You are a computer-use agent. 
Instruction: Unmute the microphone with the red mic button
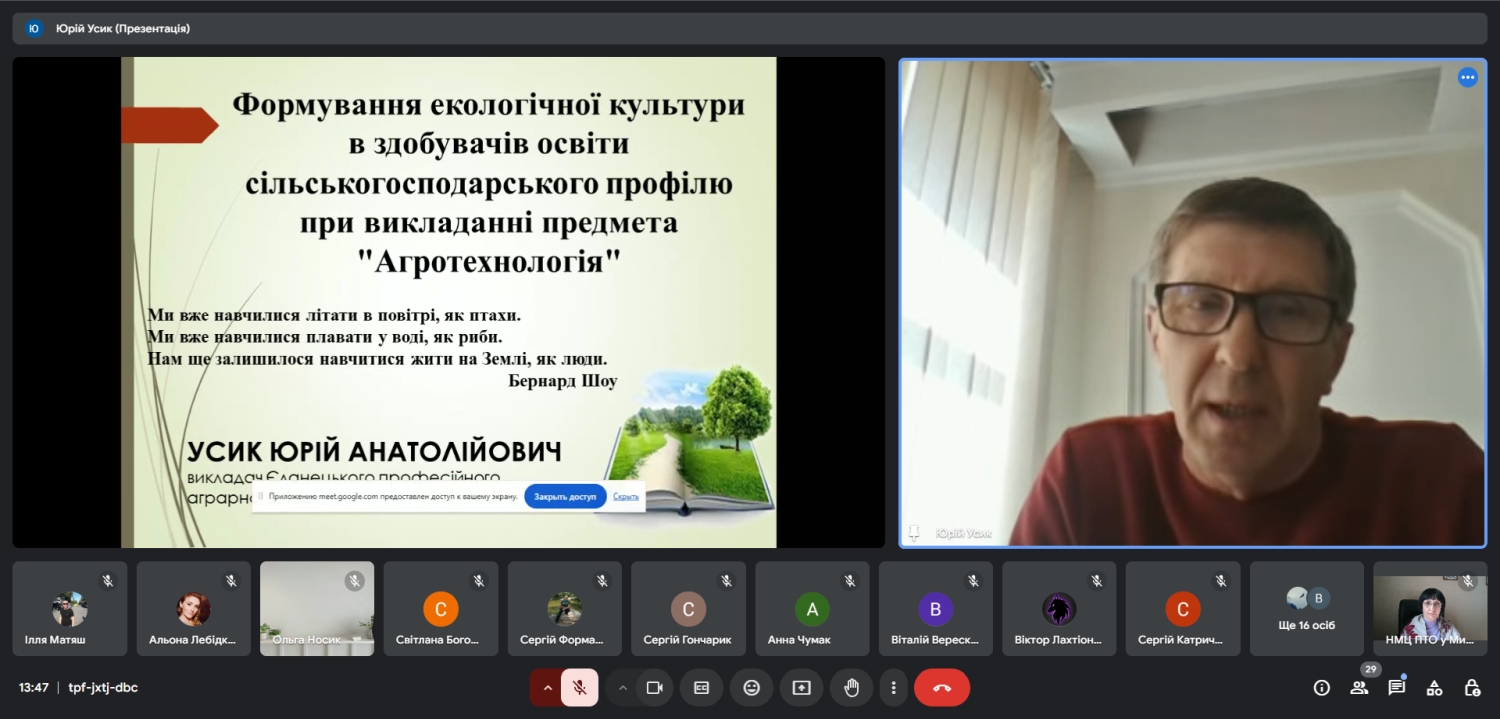(579, 688)
